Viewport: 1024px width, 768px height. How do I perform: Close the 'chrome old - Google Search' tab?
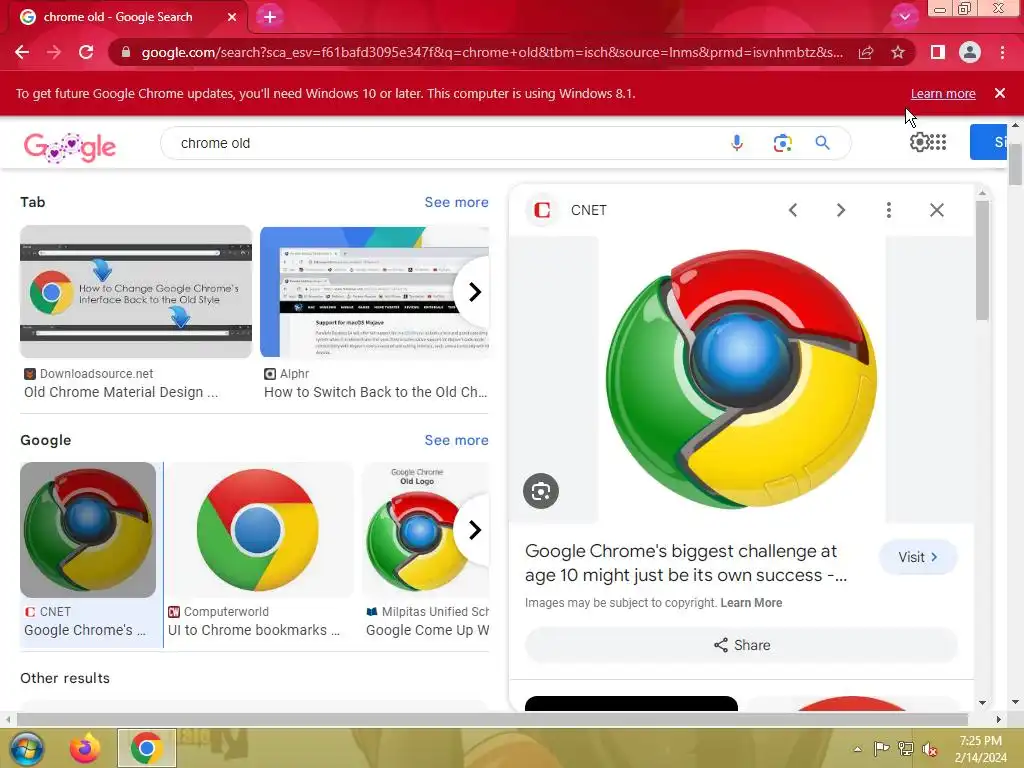pos(232,17)
